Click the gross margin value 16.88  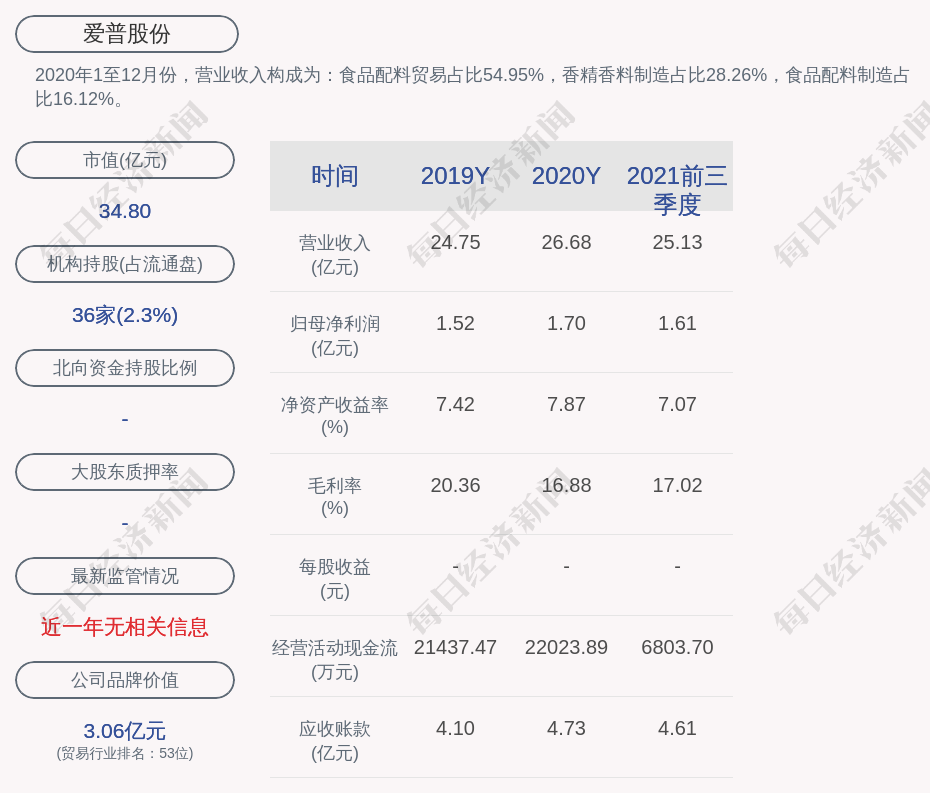(566, 485)
